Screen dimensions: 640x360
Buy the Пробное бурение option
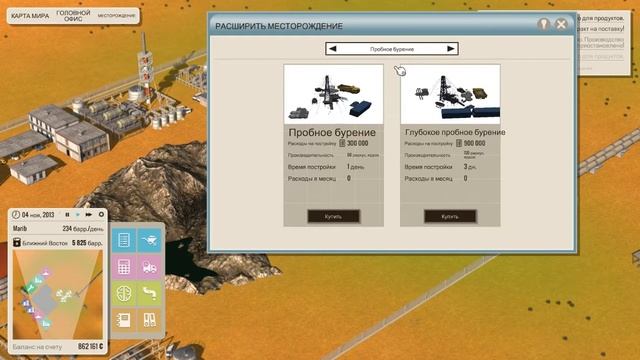tap(333, 216)
